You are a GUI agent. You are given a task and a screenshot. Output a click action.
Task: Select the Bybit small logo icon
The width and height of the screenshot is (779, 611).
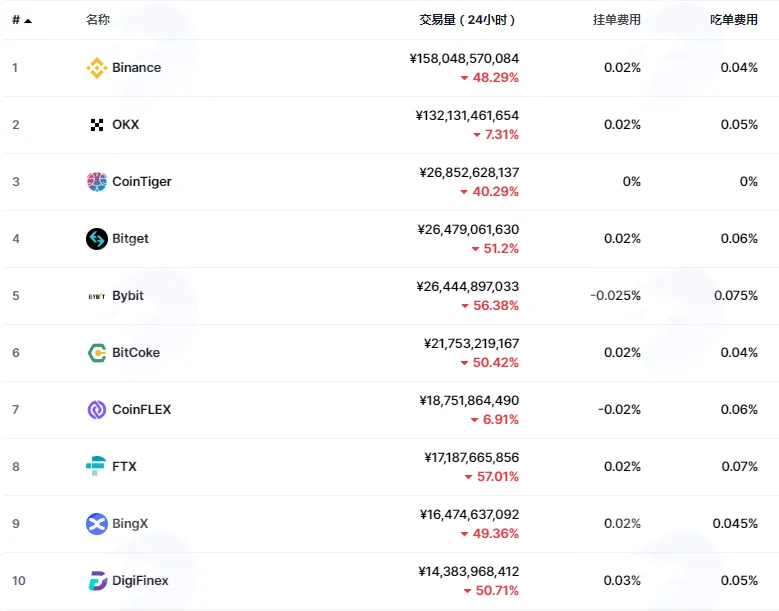[x=96, y=296]
